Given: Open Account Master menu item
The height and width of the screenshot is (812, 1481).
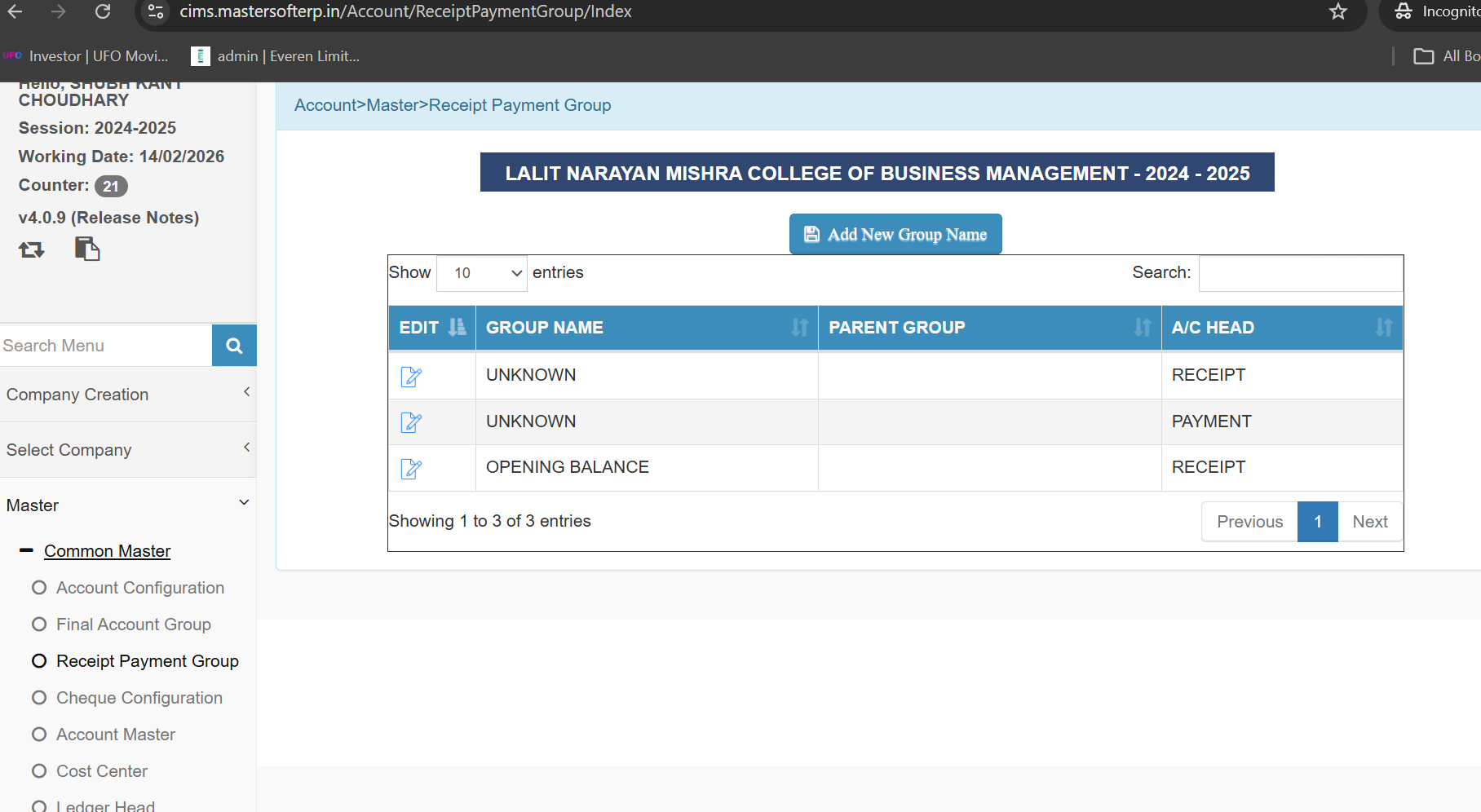Looking at the screenshot, I should tap(115, 735).
